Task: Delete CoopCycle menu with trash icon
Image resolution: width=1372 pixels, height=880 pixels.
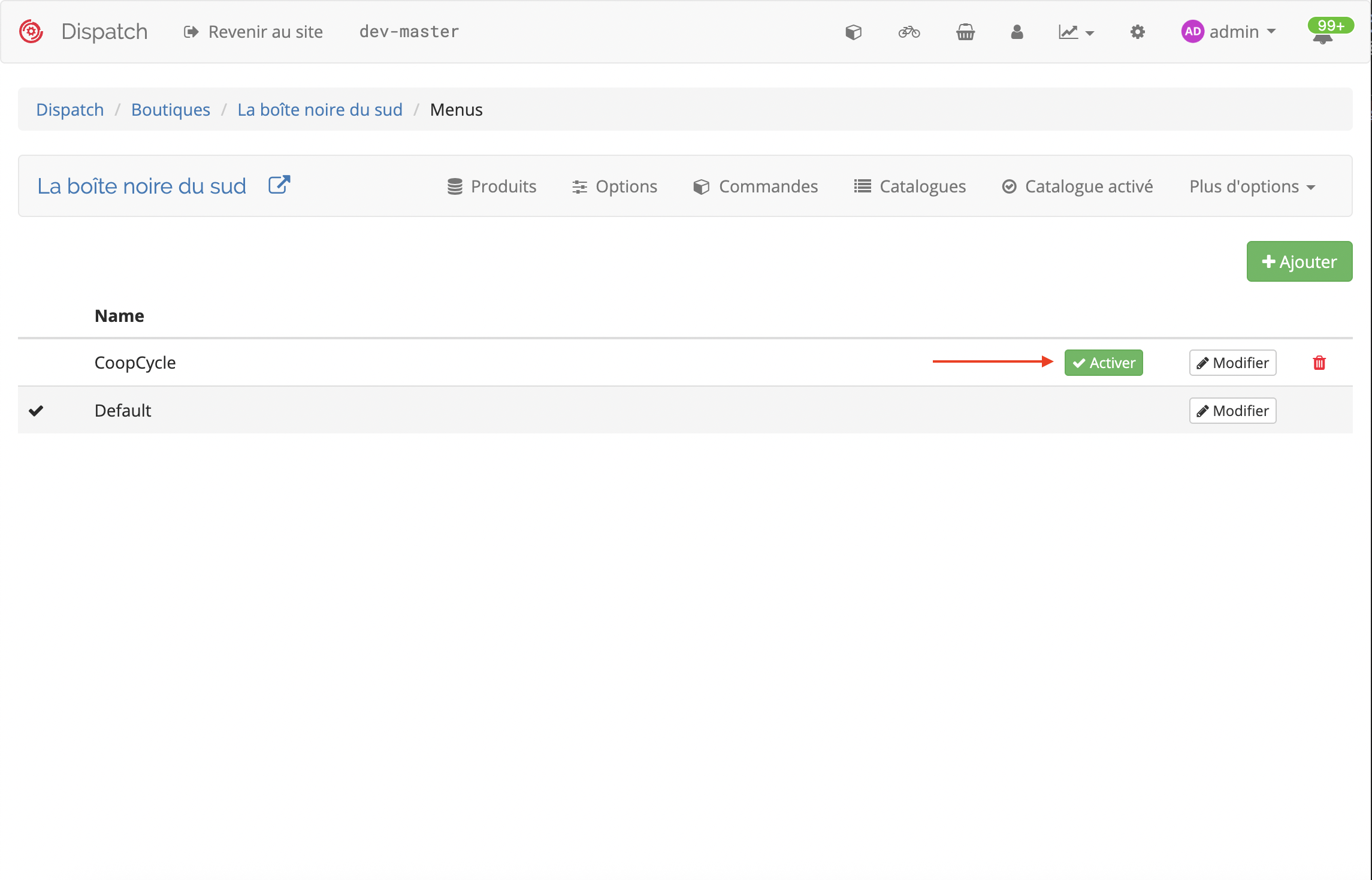Action: (1319, 363)
